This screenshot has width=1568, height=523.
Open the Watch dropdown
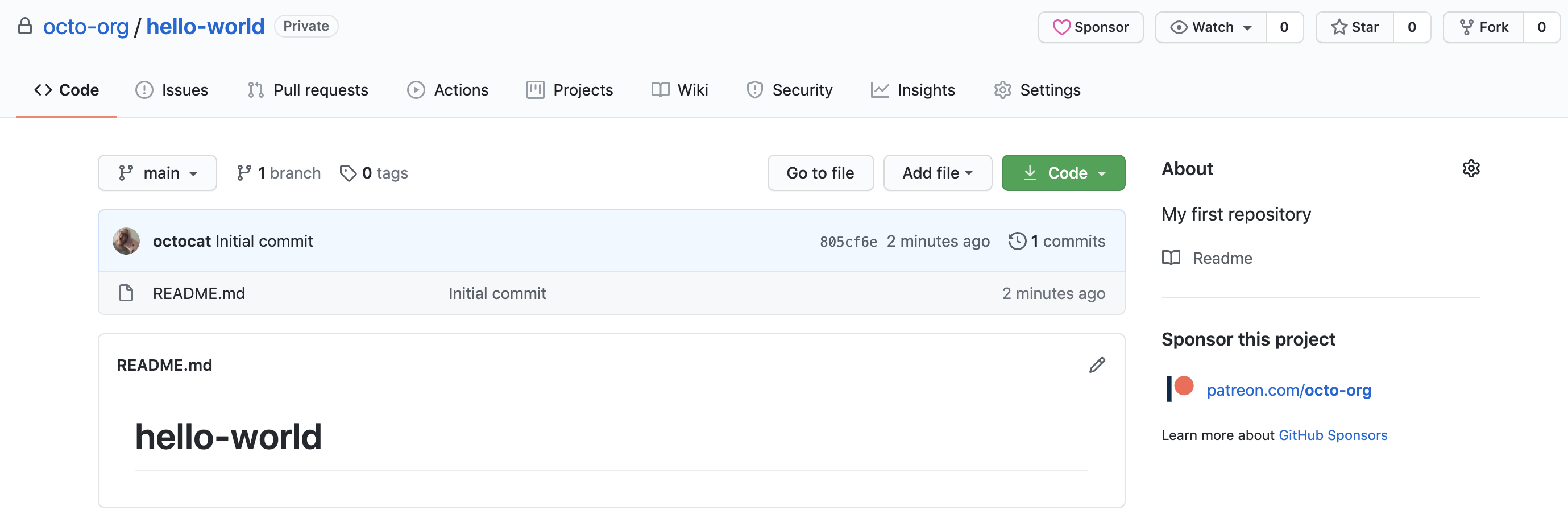(1211, 27)
